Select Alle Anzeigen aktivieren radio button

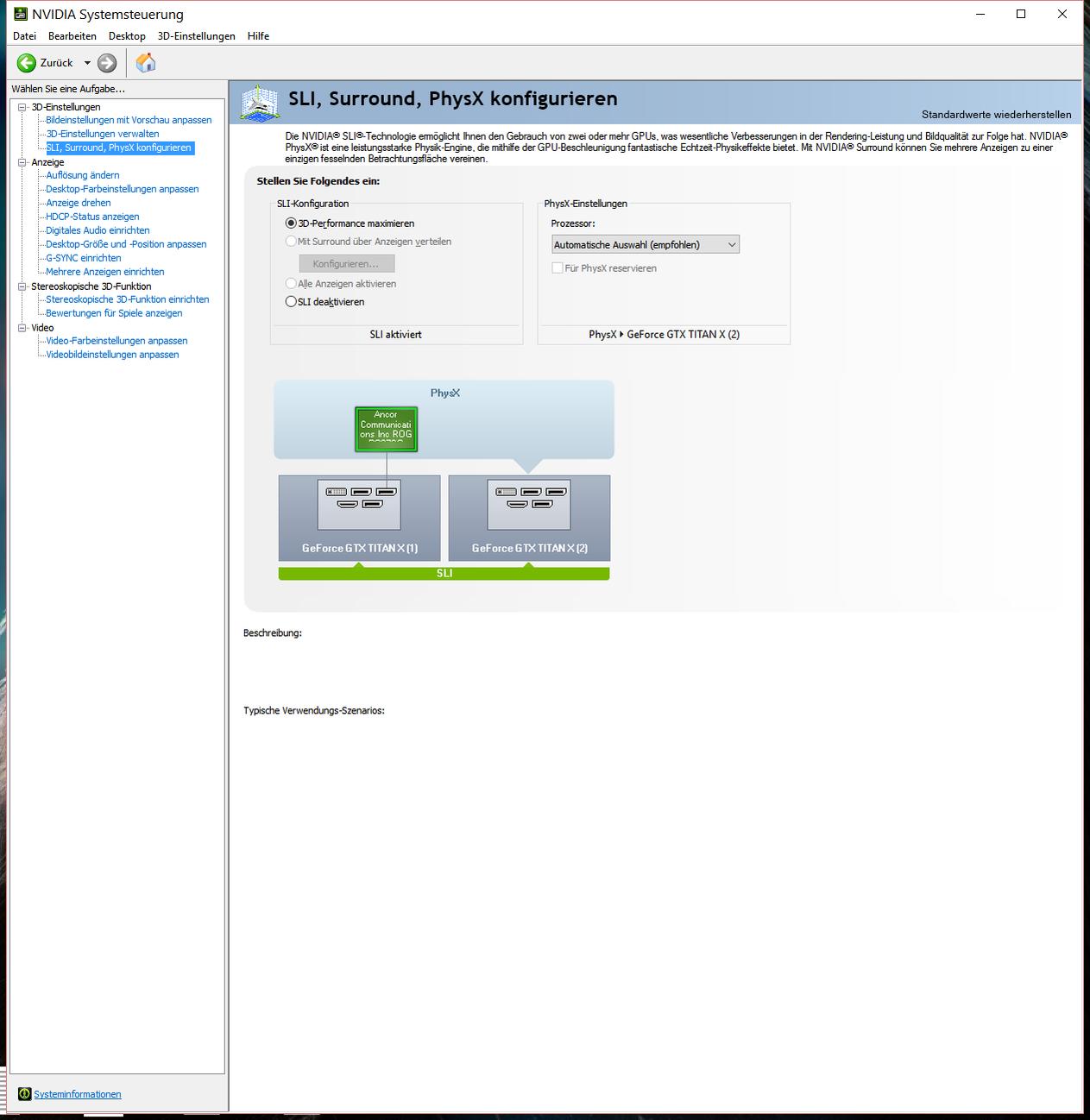tap(291, 284)
